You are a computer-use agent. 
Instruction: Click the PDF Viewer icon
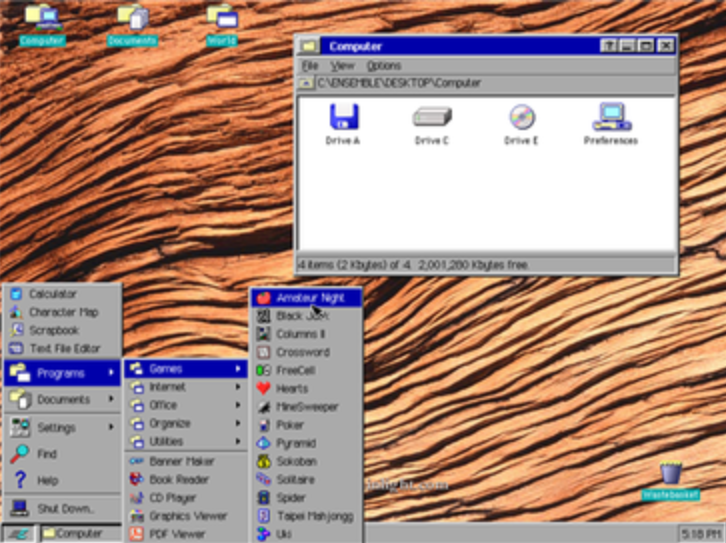pyautogui.click(x=136, y=534)
